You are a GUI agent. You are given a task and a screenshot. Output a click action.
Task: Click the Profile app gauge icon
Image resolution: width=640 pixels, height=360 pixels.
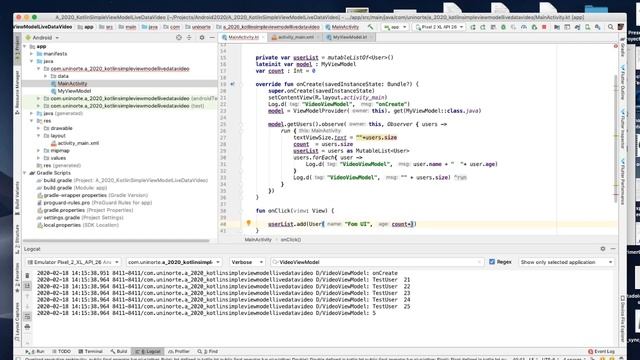524,27
